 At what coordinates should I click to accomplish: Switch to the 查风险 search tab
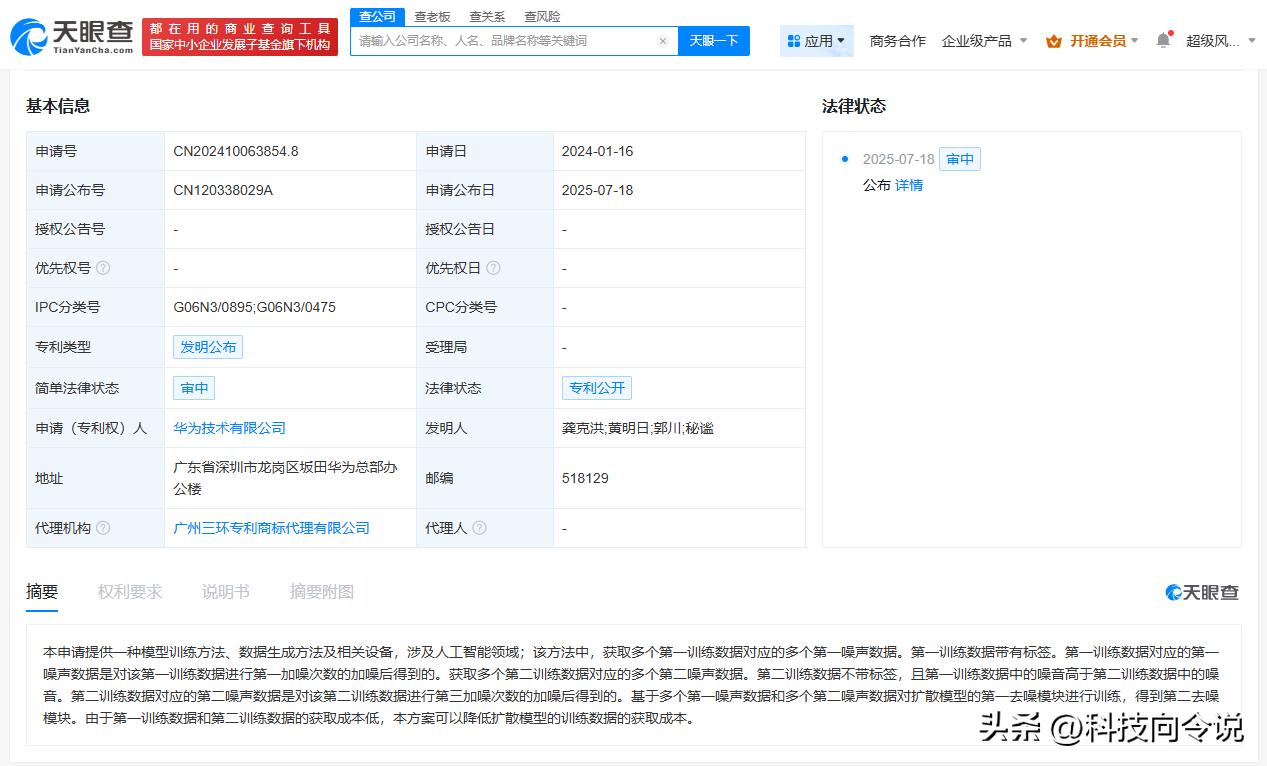pyautogui.click(x=542, y=17)
